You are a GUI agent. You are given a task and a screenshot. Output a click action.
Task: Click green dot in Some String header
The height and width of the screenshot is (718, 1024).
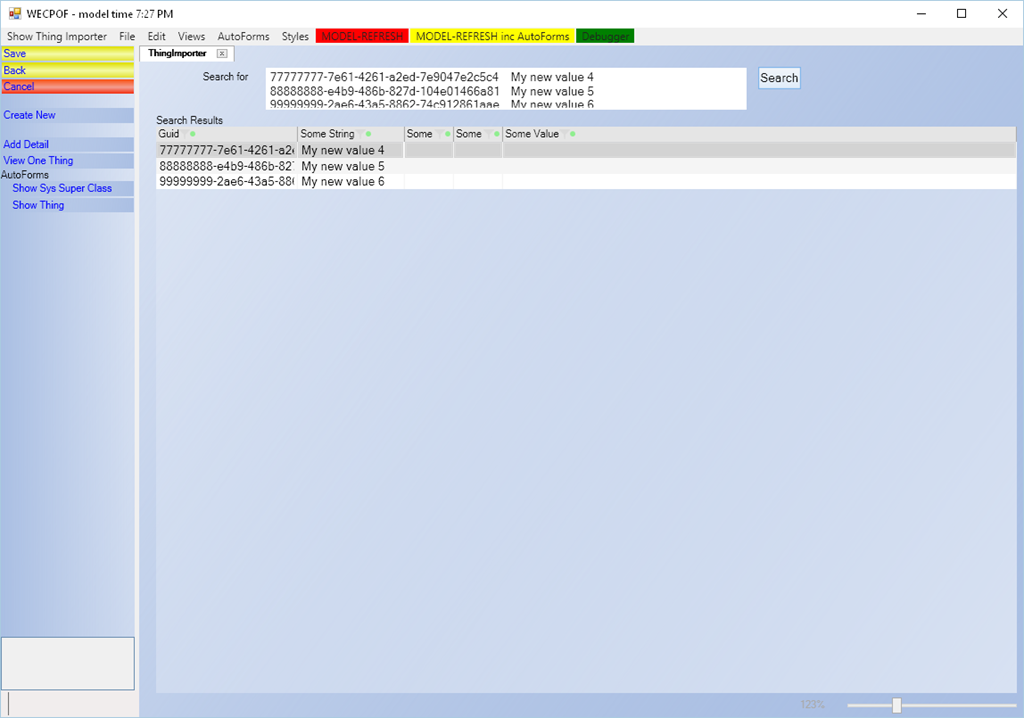click(369, 134)
